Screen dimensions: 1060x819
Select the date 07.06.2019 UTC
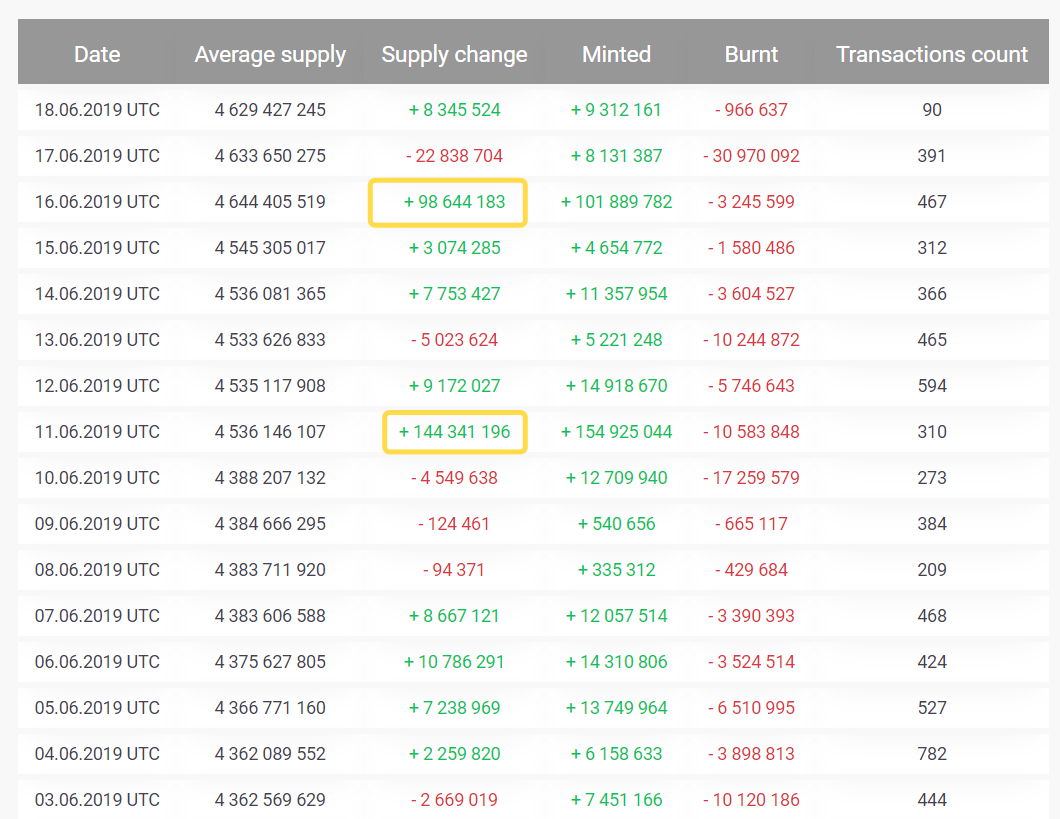tap(97, 615)
